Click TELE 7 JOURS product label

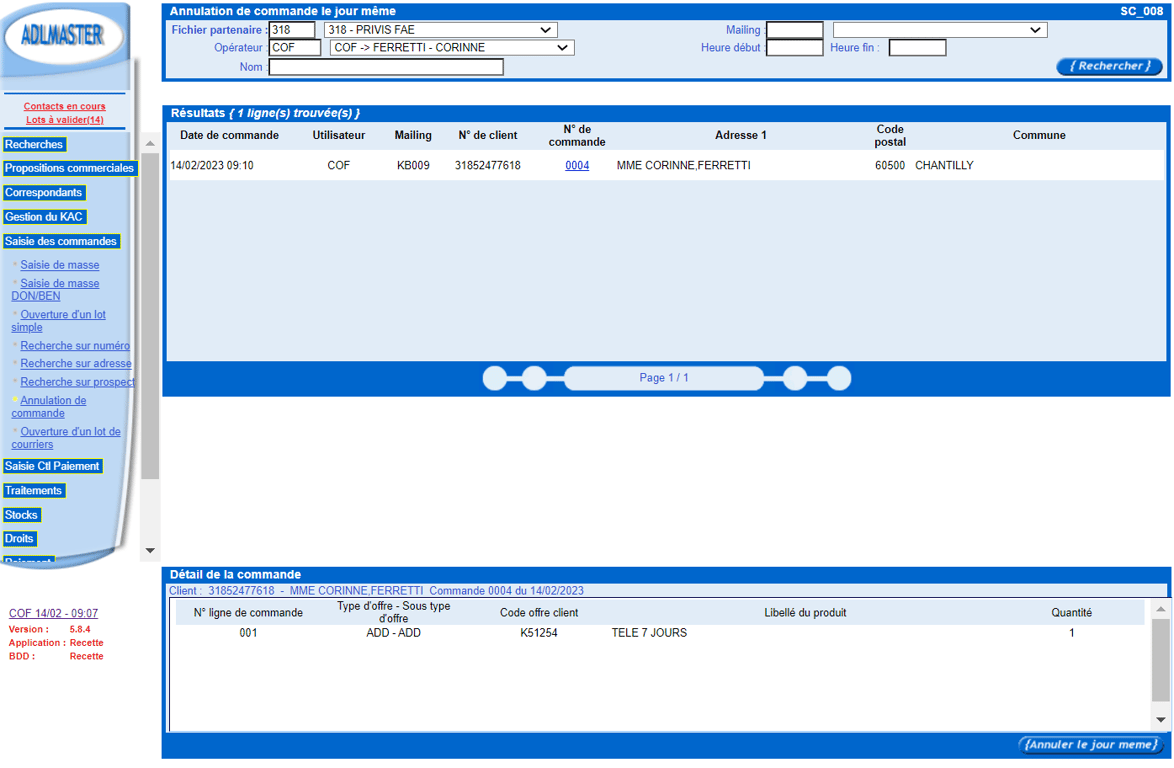click(649, 633)
